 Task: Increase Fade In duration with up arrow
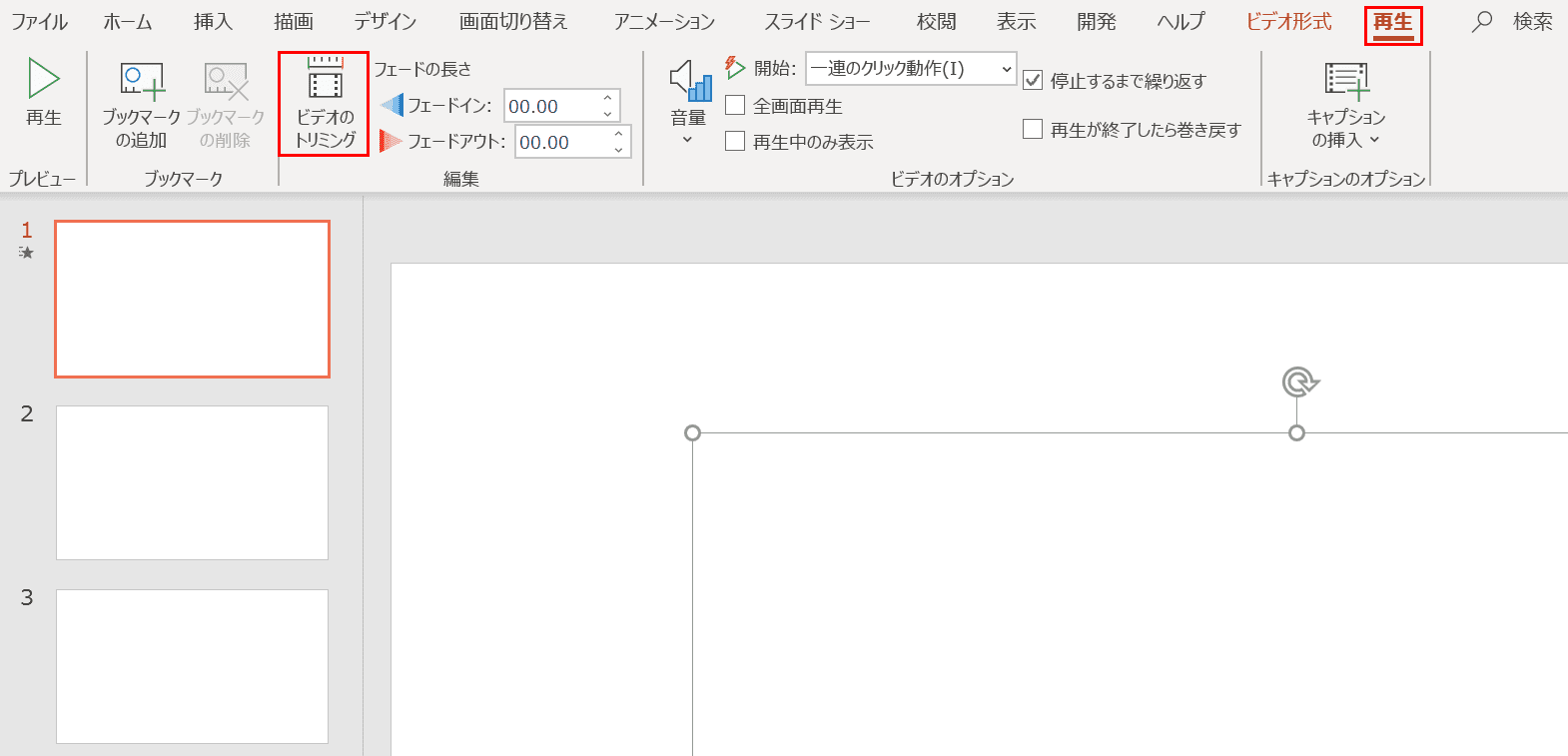(607, 98)
